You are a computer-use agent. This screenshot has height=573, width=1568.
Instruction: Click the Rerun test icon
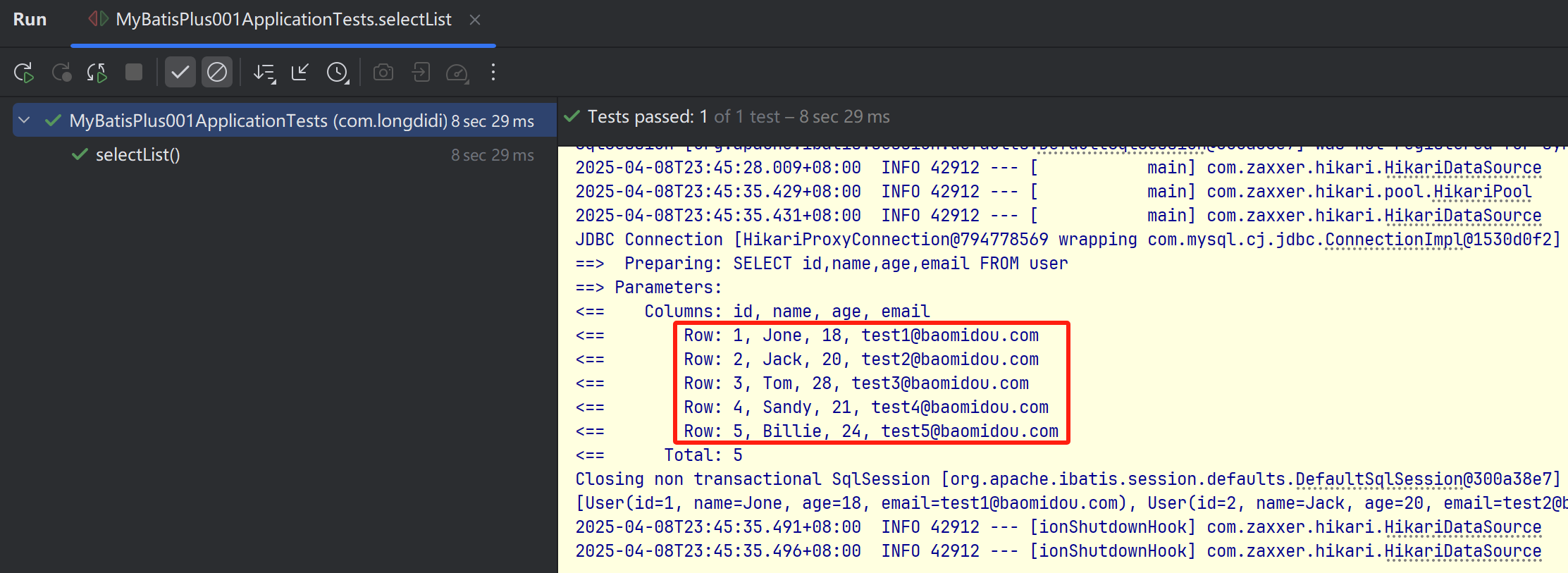pyautogui.click(x=24, y=73)
